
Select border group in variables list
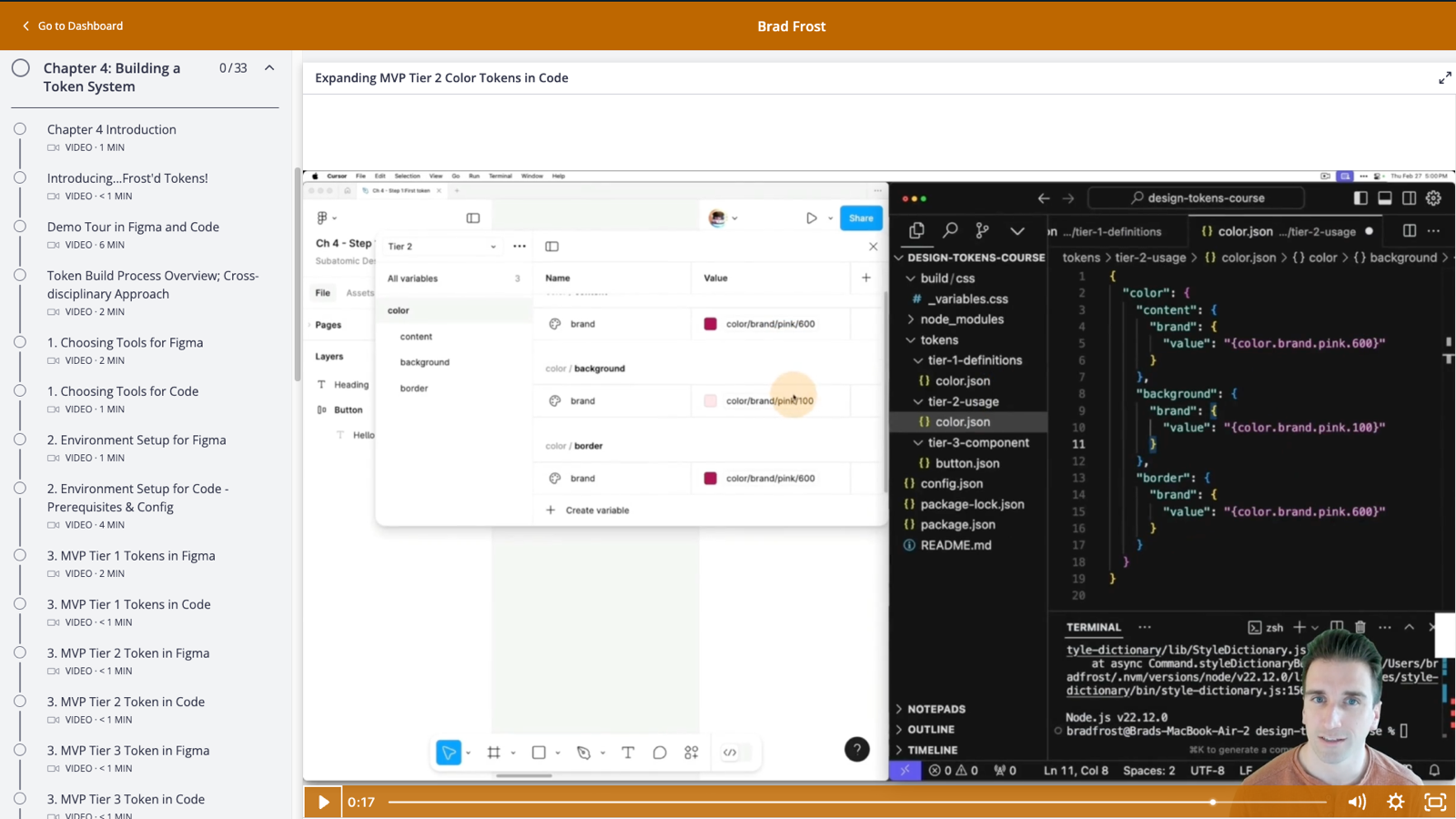414,388
